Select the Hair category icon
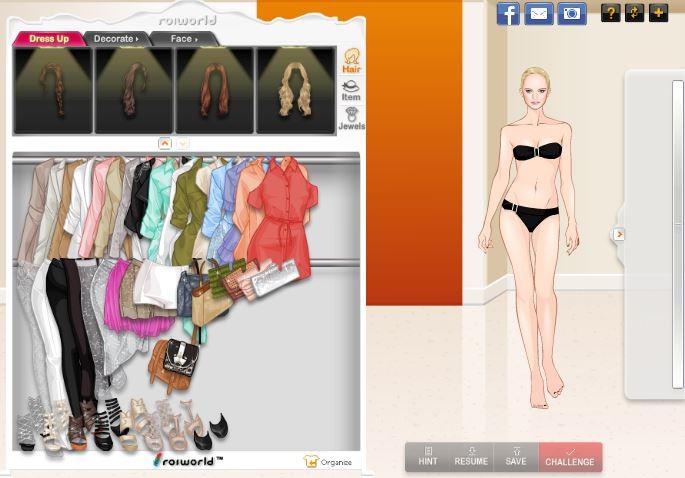 click(352, 61)
